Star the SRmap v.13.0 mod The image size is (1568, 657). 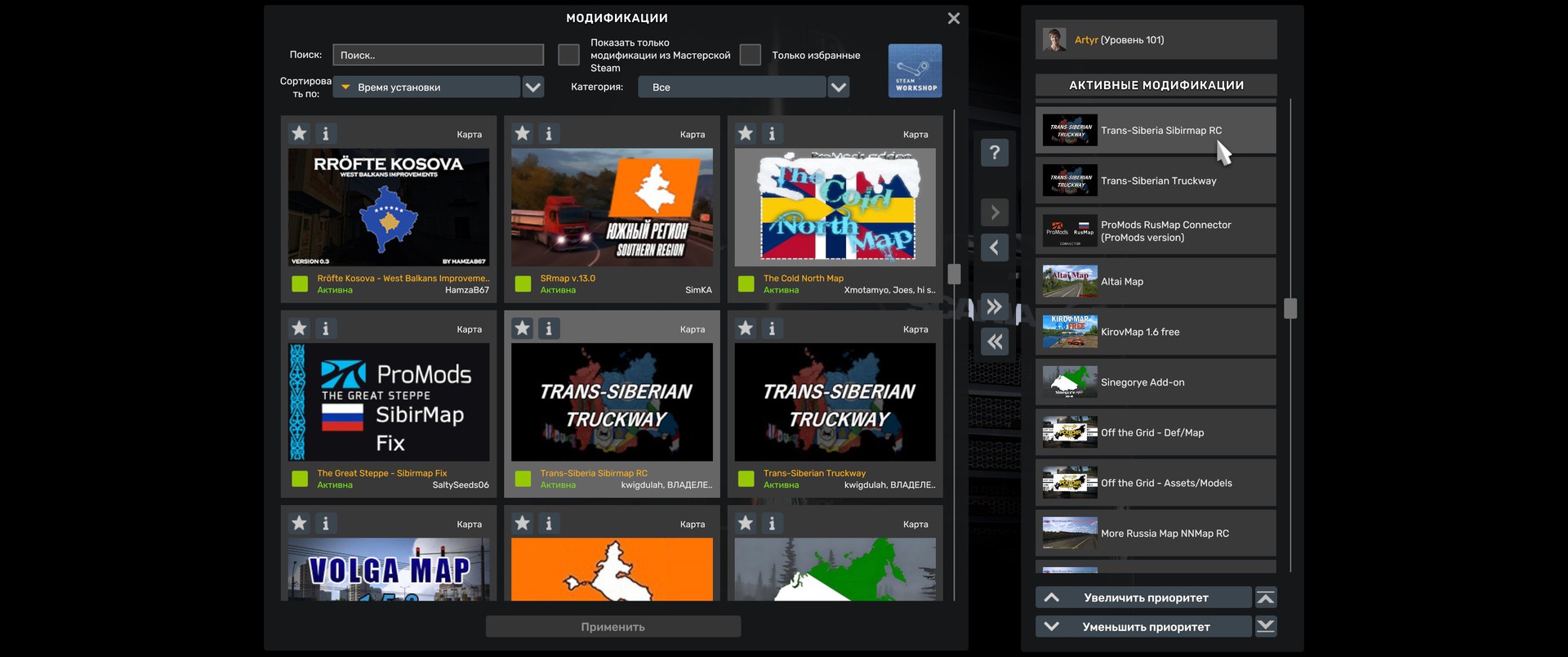coord(523,133)
